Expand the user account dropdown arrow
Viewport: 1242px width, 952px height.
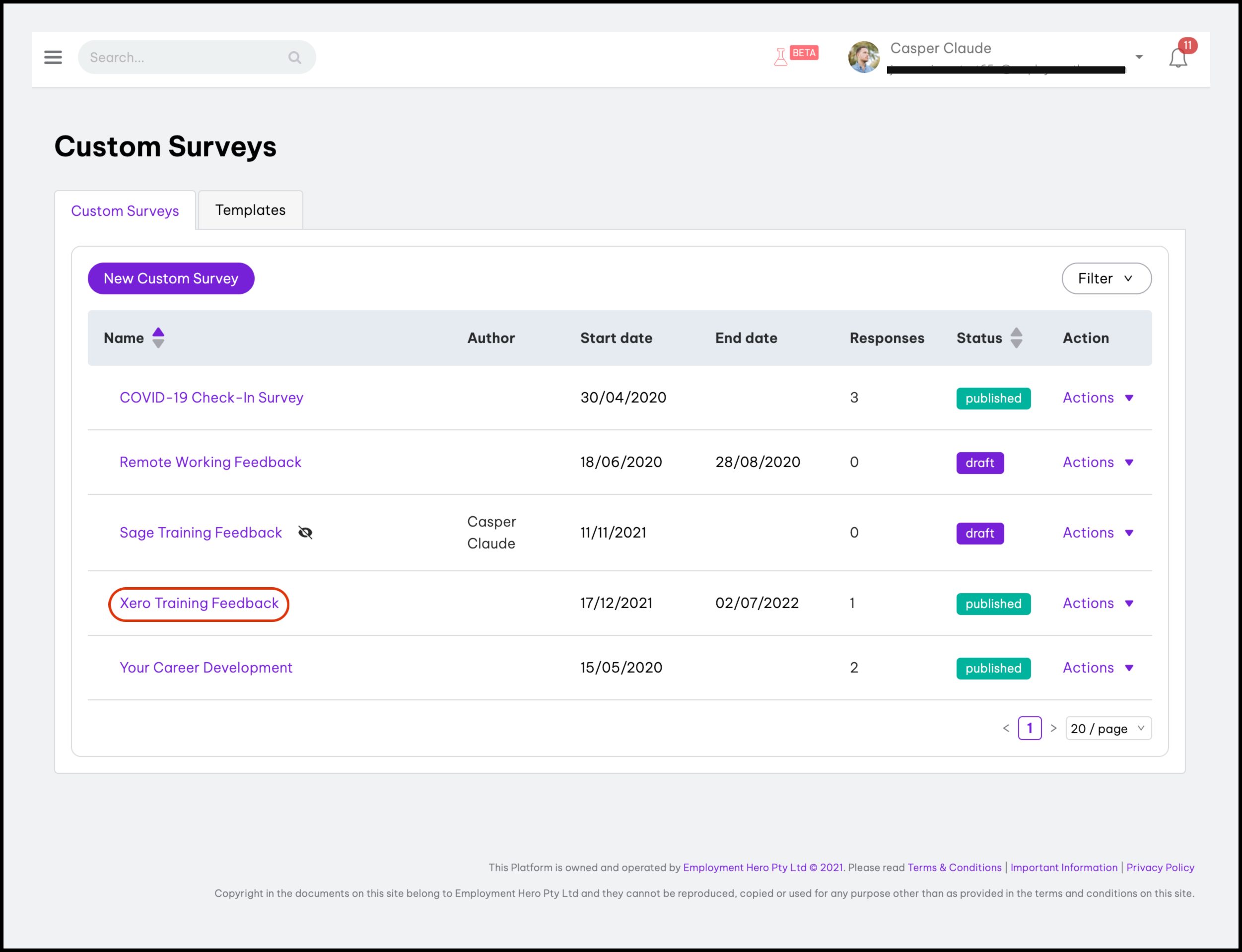click(1139, 57)
